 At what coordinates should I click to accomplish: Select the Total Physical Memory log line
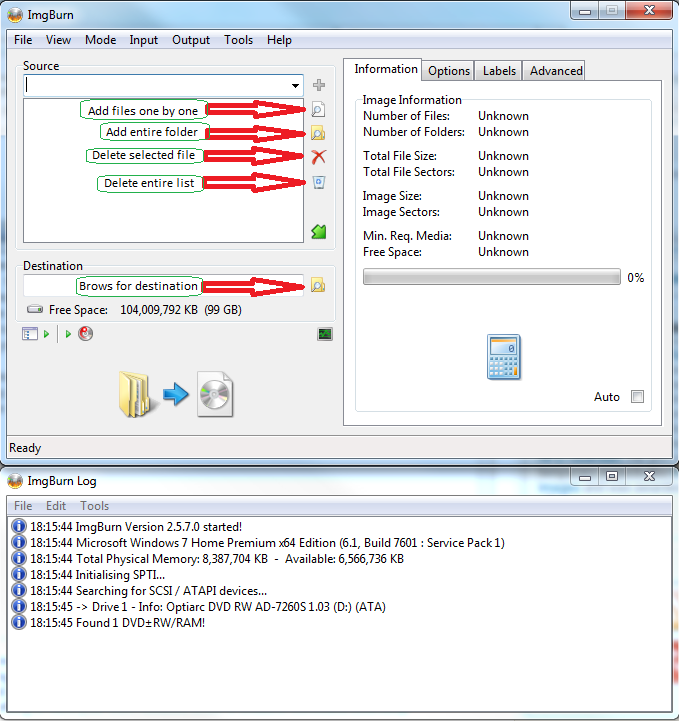217,558
